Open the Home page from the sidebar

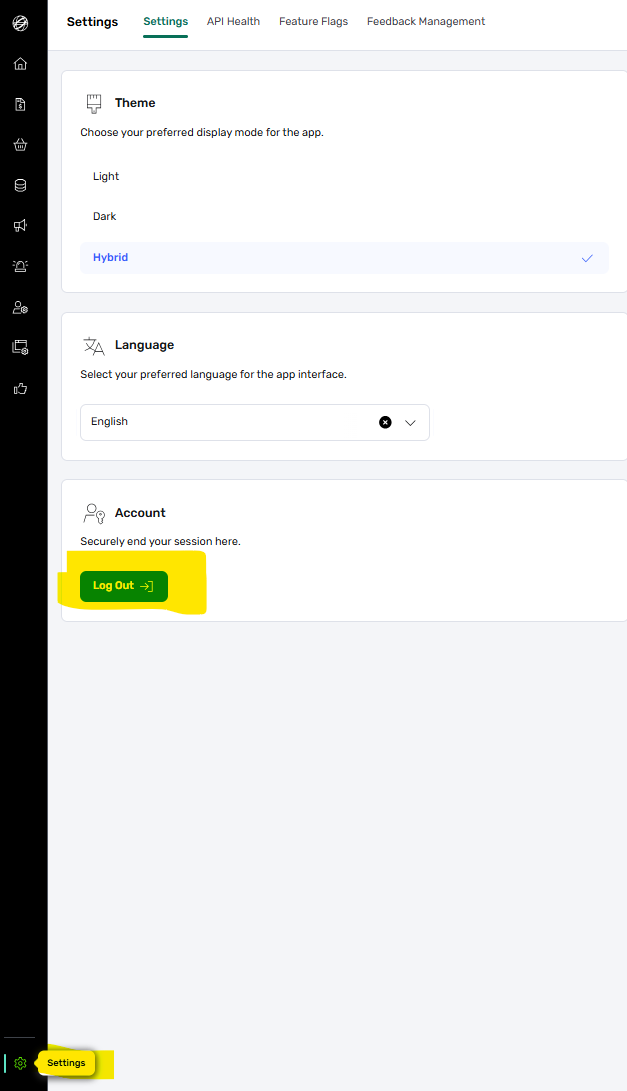pyautogui.click(x=20, y=64)
